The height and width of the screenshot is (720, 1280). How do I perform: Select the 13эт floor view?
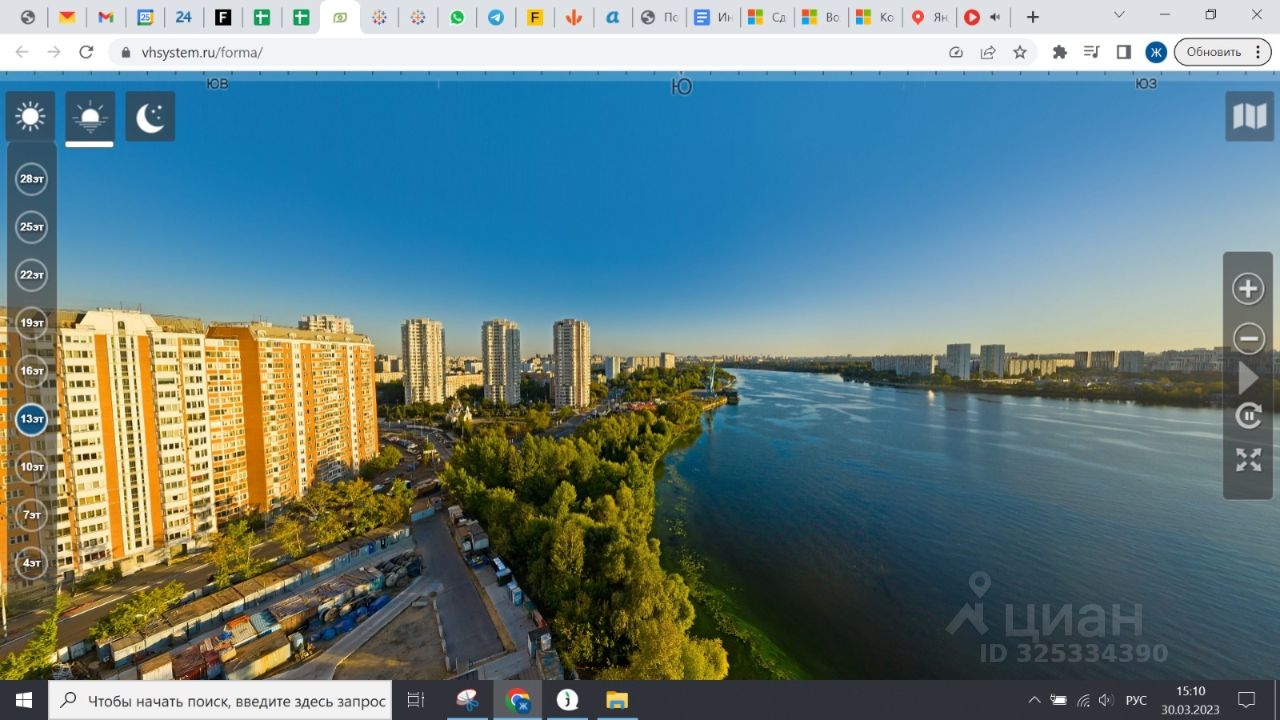[32, 419]
